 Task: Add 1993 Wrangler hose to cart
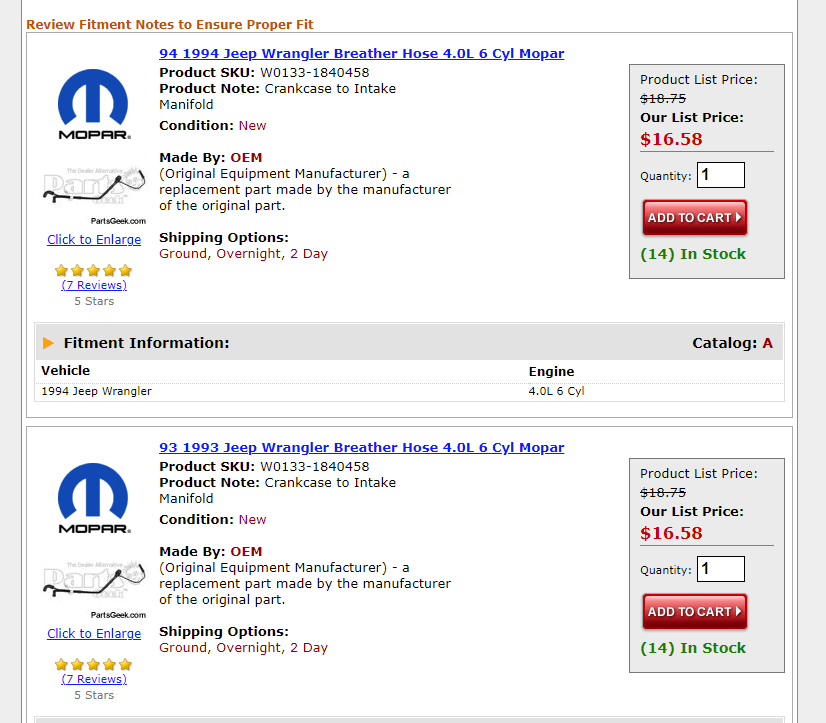pos(694,611)
